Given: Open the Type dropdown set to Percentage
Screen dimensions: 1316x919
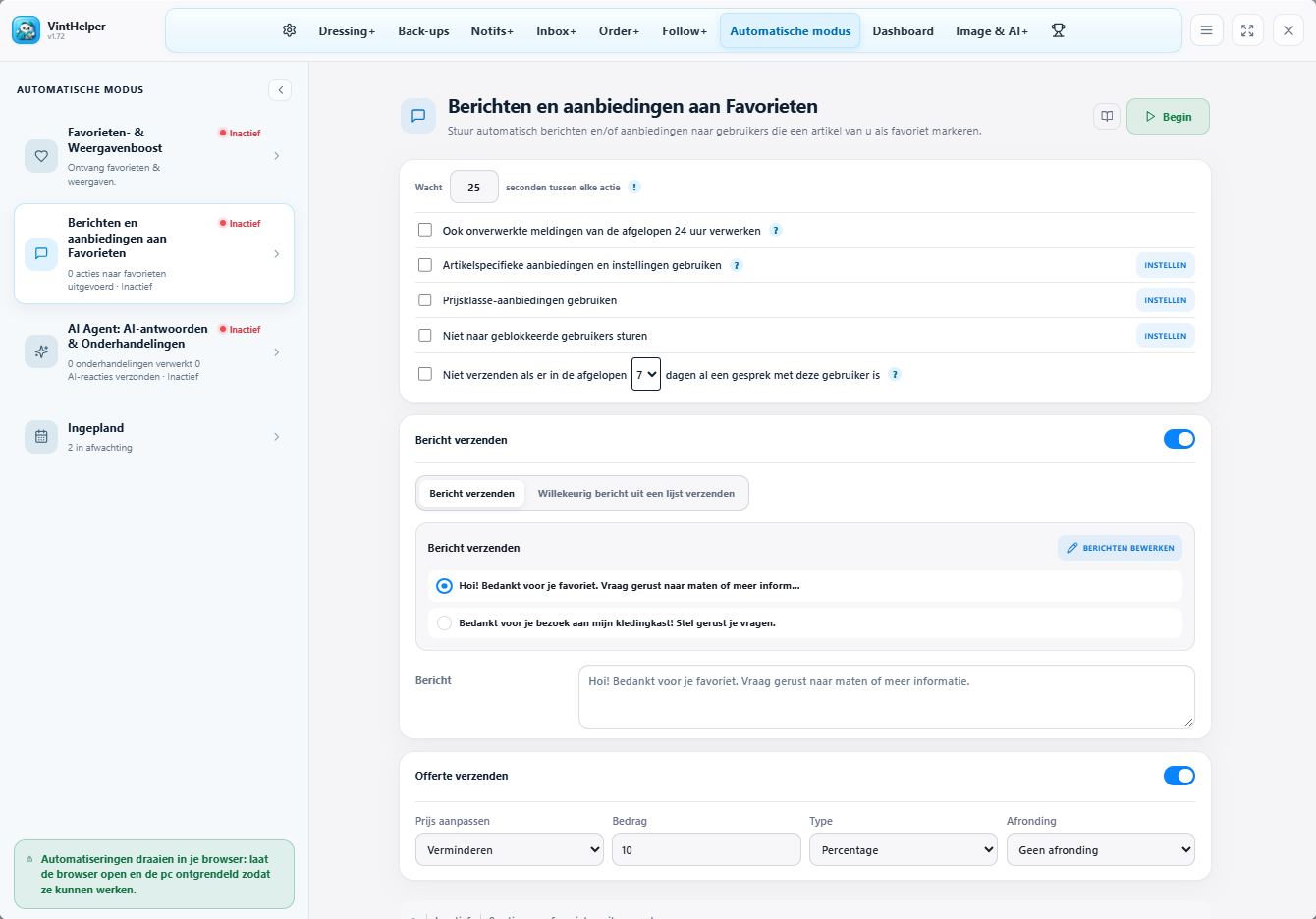Looking at the screenshot, I should tap(904, 849).
